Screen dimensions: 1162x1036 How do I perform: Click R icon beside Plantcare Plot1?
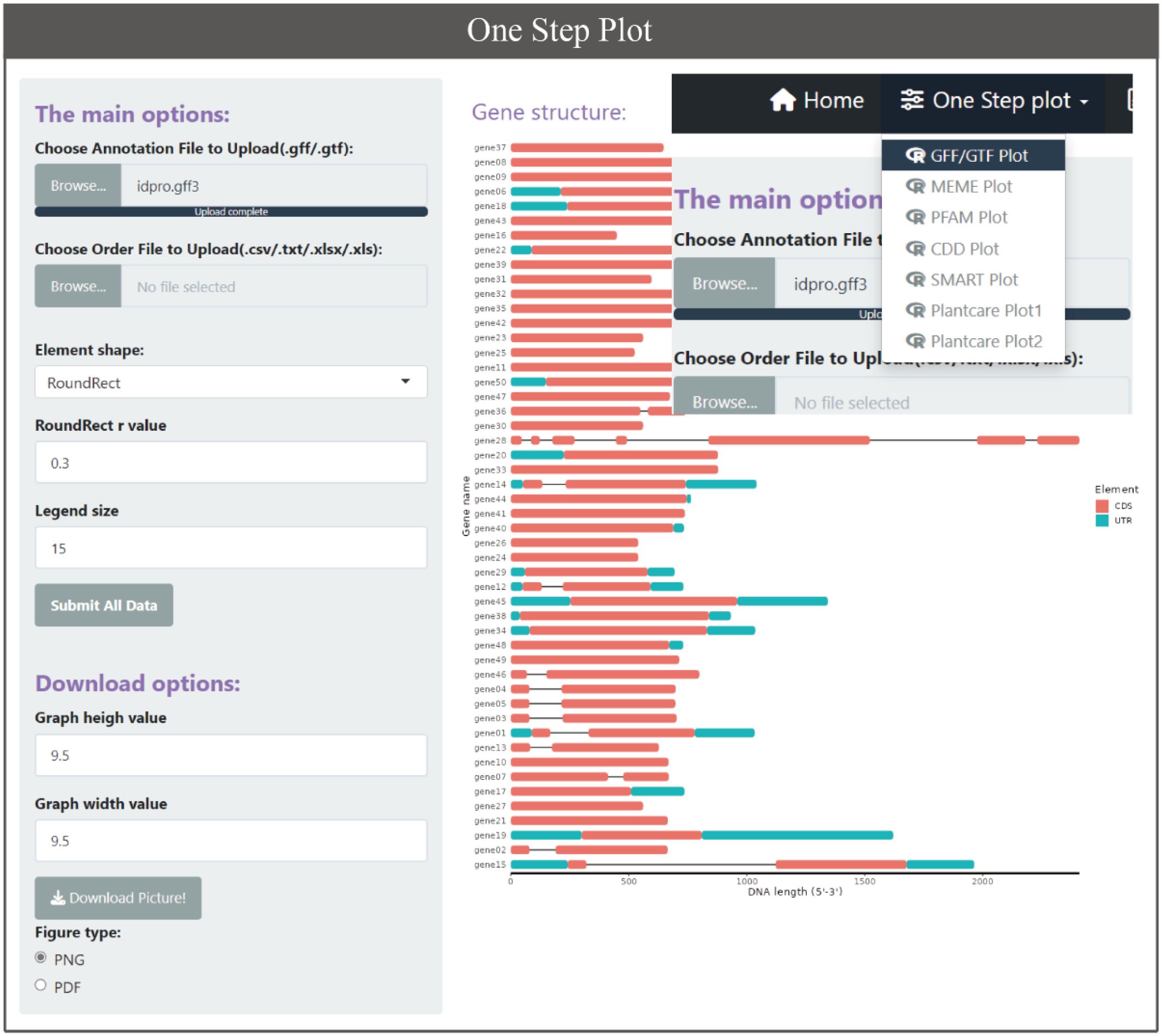tap(915, 311)
